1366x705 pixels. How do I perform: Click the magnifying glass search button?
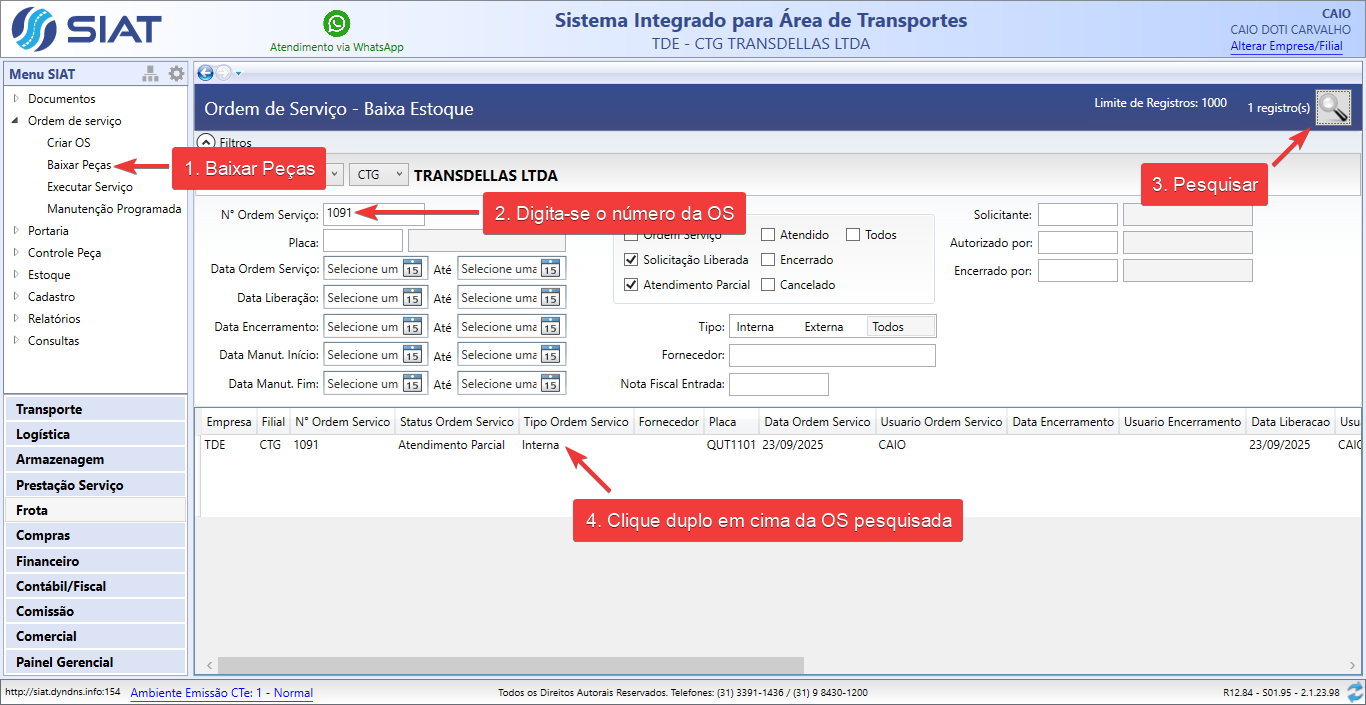point(1333,107)
